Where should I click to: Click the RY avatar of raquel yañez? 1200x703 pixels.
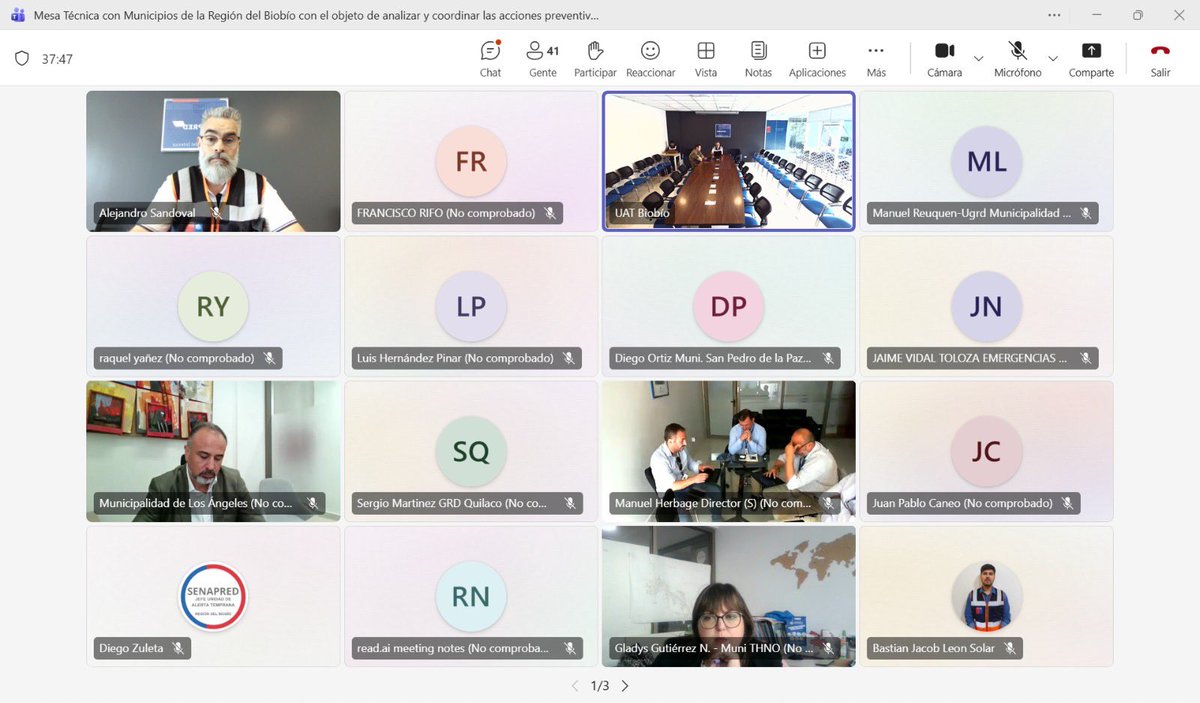coord(213,306)
